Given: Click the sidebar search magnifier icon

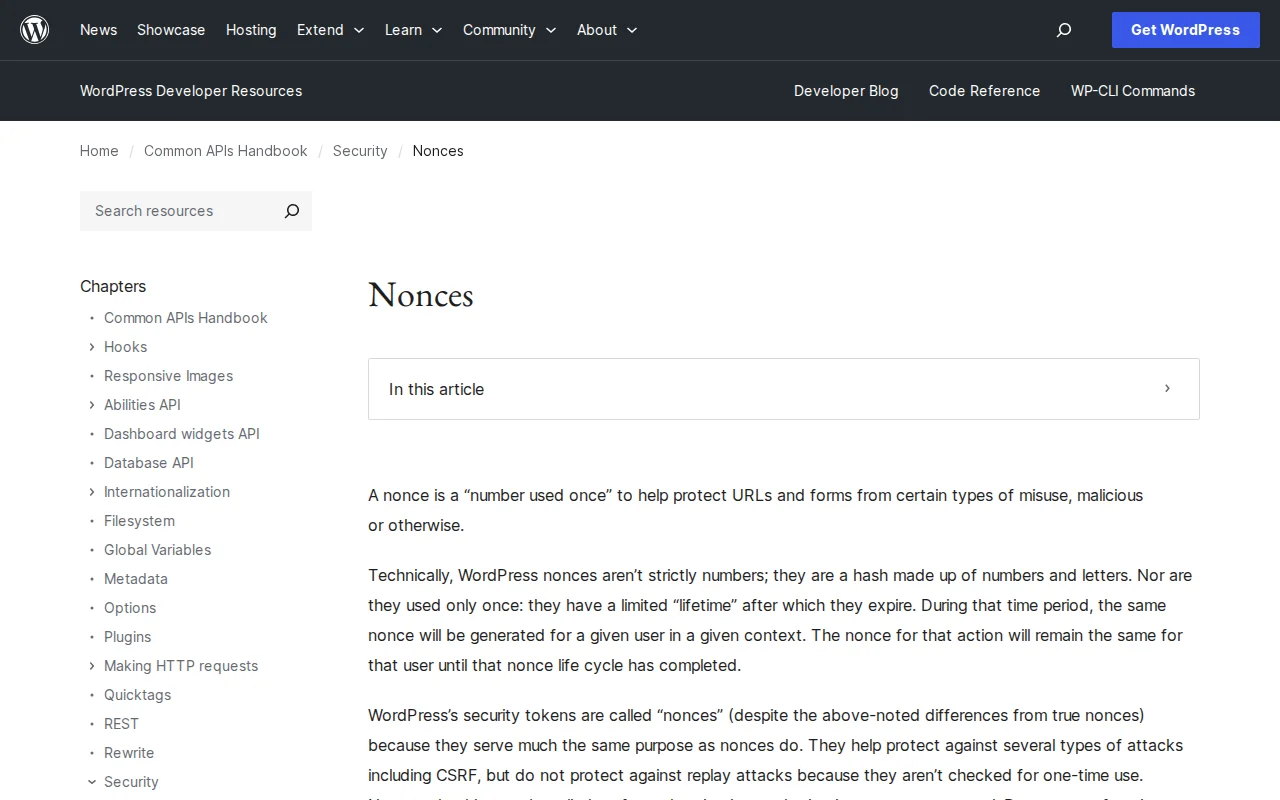Looking at the screenshot, I should click(291, 211).
